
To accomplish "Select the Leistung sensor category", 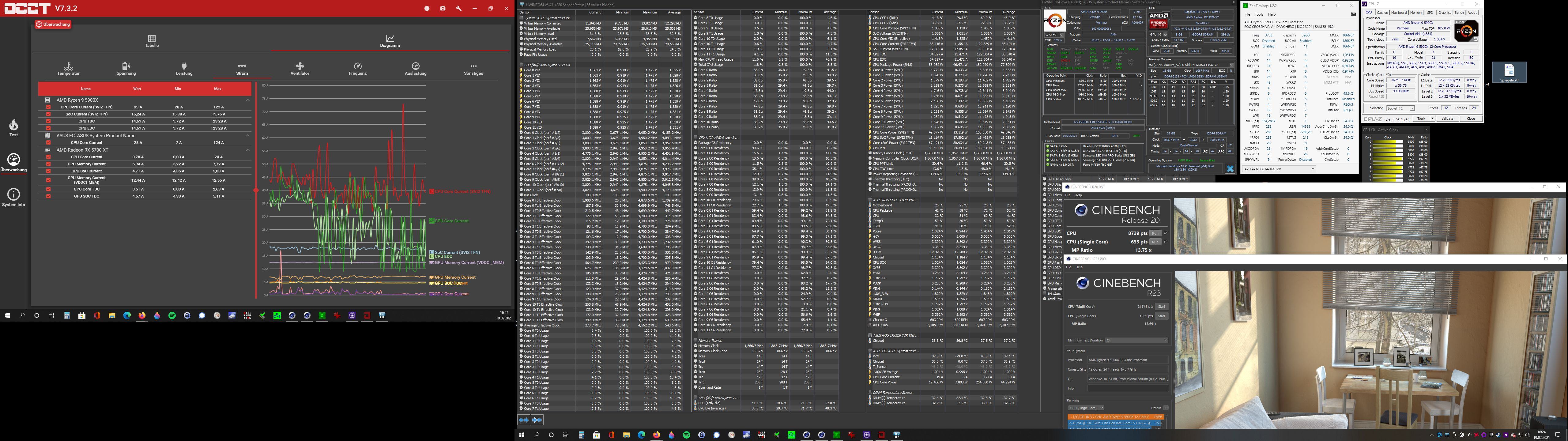I will [184, 68].
